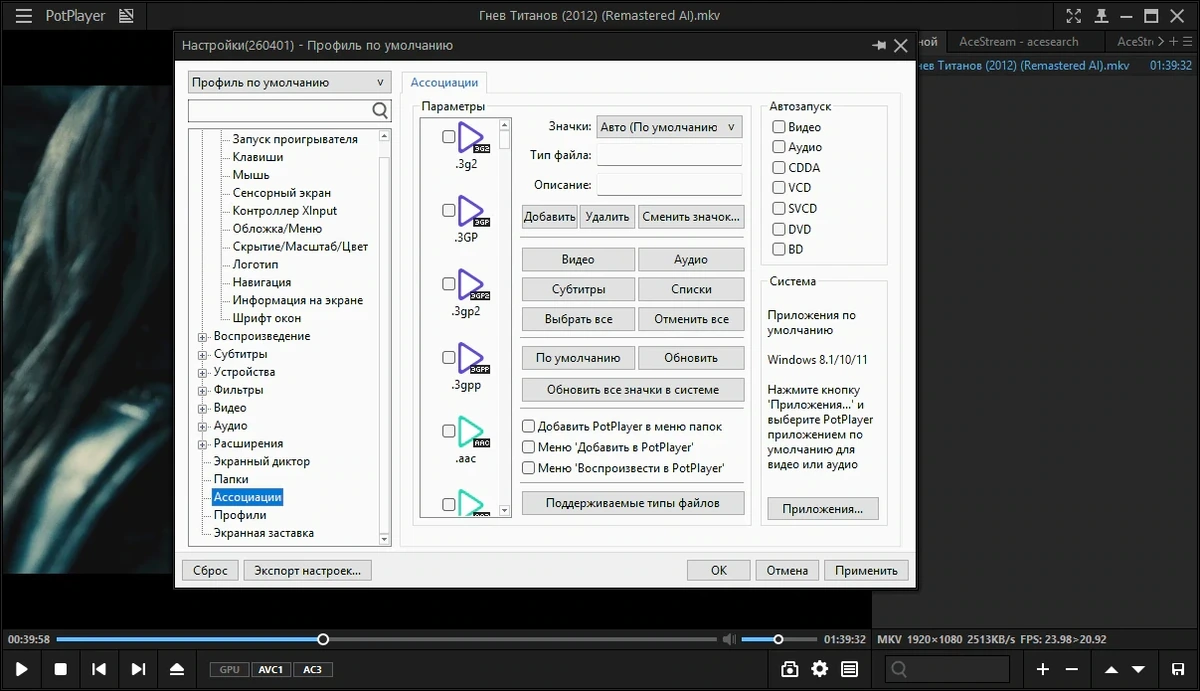Click the pin icon in settings dialog title
This screenshot has height=691, width=1200.
879,46
